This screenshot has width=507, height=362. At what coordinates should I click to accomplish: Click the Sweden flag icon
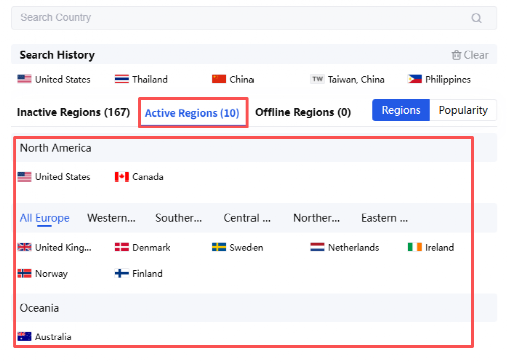[x=219, y=247]
